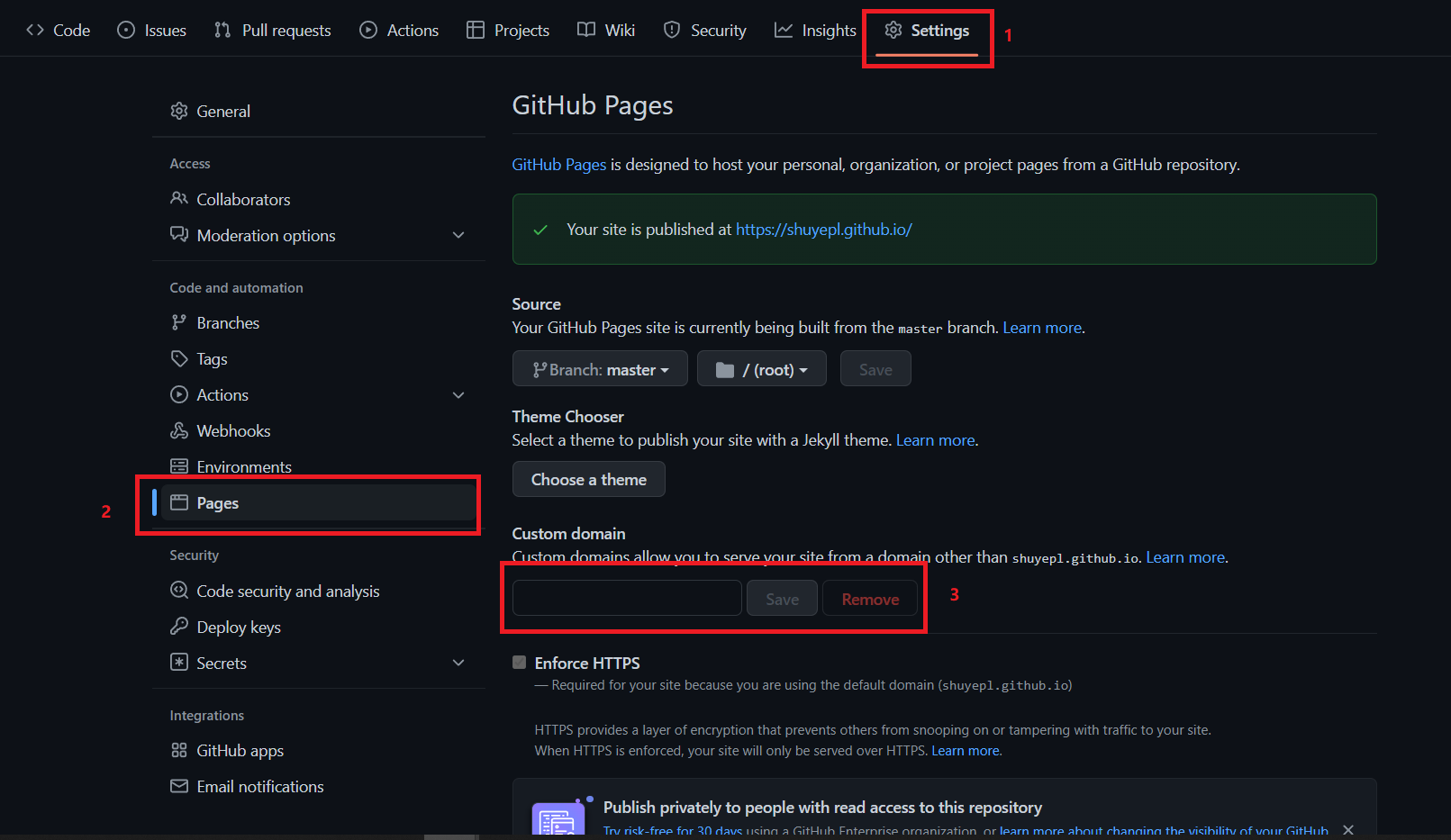This screenshot has width=1451, height=840.
Task: Click the GitHub apps grid icon
Action: [x=179, y=750]
